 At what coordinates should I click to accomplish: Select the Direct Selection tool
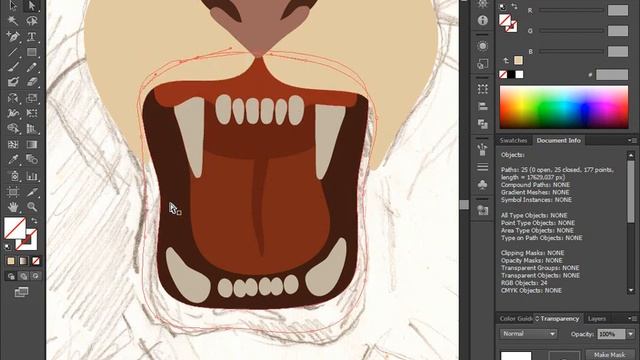pyautogui.click(x=31, y=6)
